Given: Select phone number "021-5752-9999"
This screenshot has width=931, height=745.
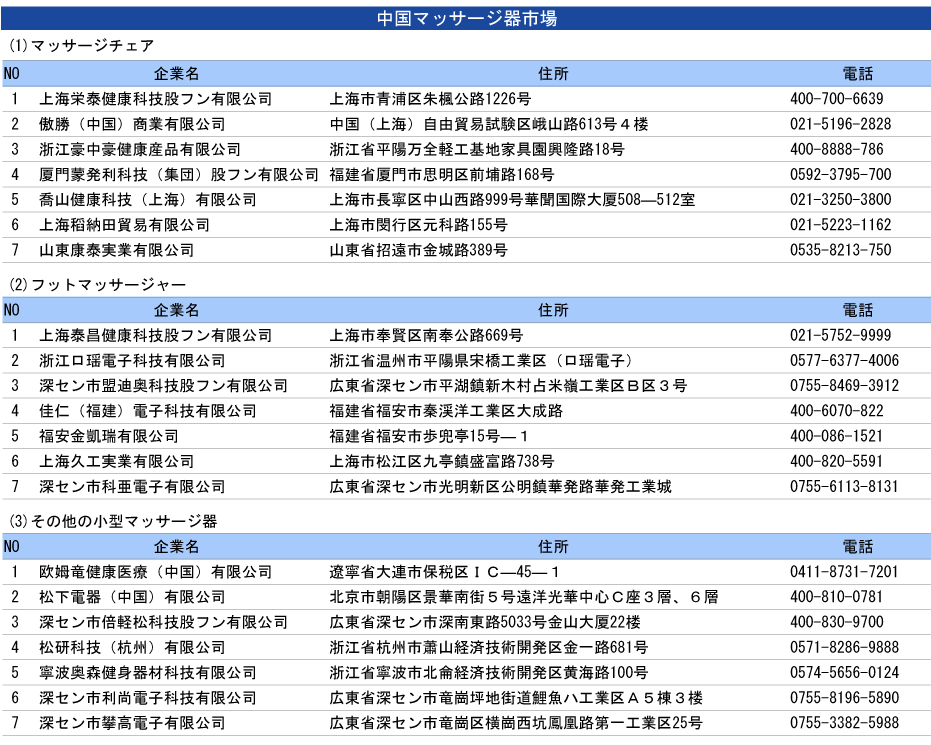Looking at the screenshot, I should (841, 335).
